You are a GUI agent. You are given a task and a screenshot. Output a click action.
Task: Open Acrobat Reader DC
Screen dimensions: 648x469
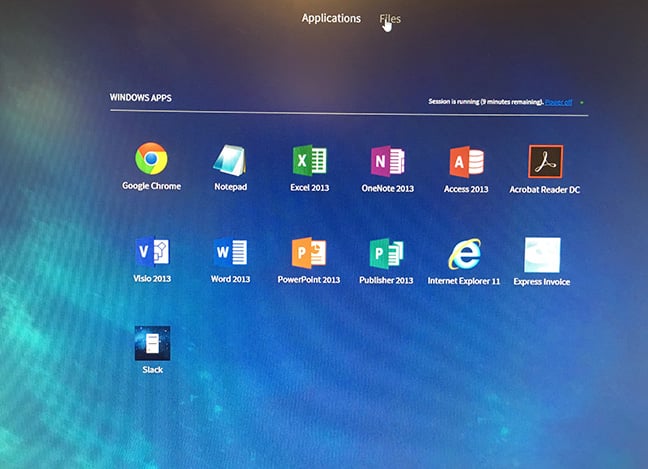pos(546,162)
